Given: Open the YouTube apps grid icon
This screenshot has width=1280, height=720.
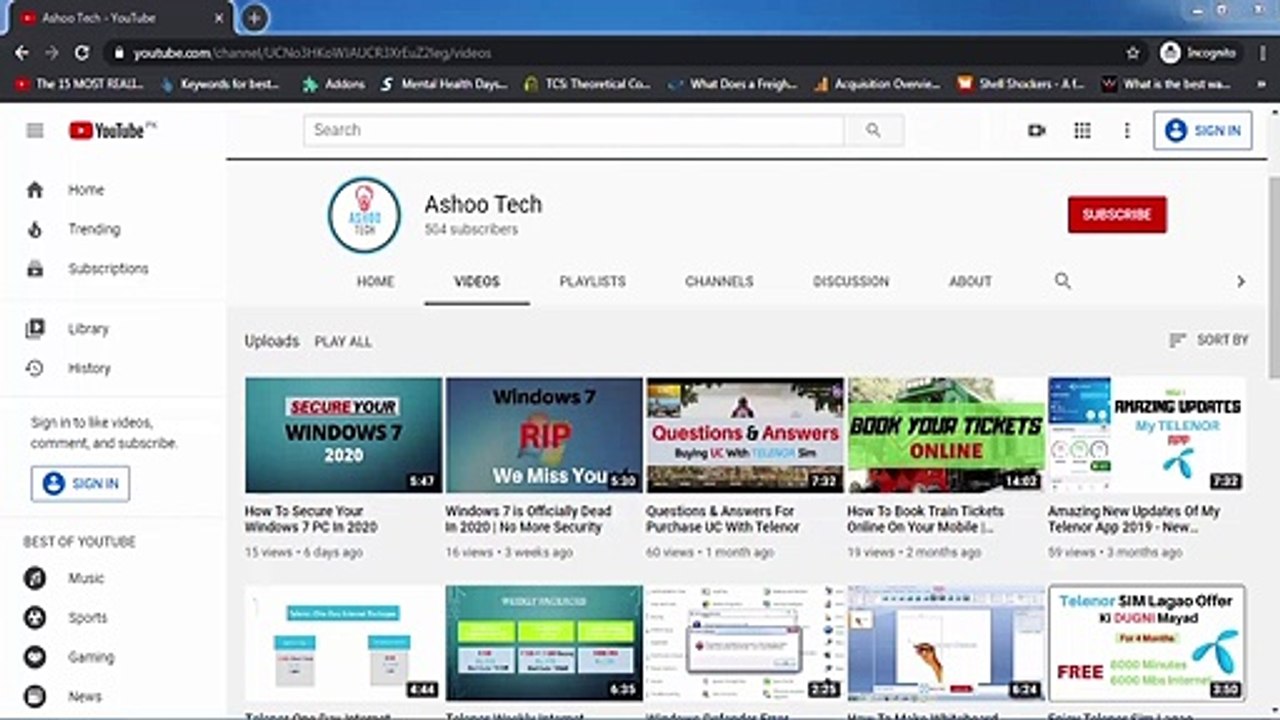Looking at the screenshot, I should (x=1082, y=130).
